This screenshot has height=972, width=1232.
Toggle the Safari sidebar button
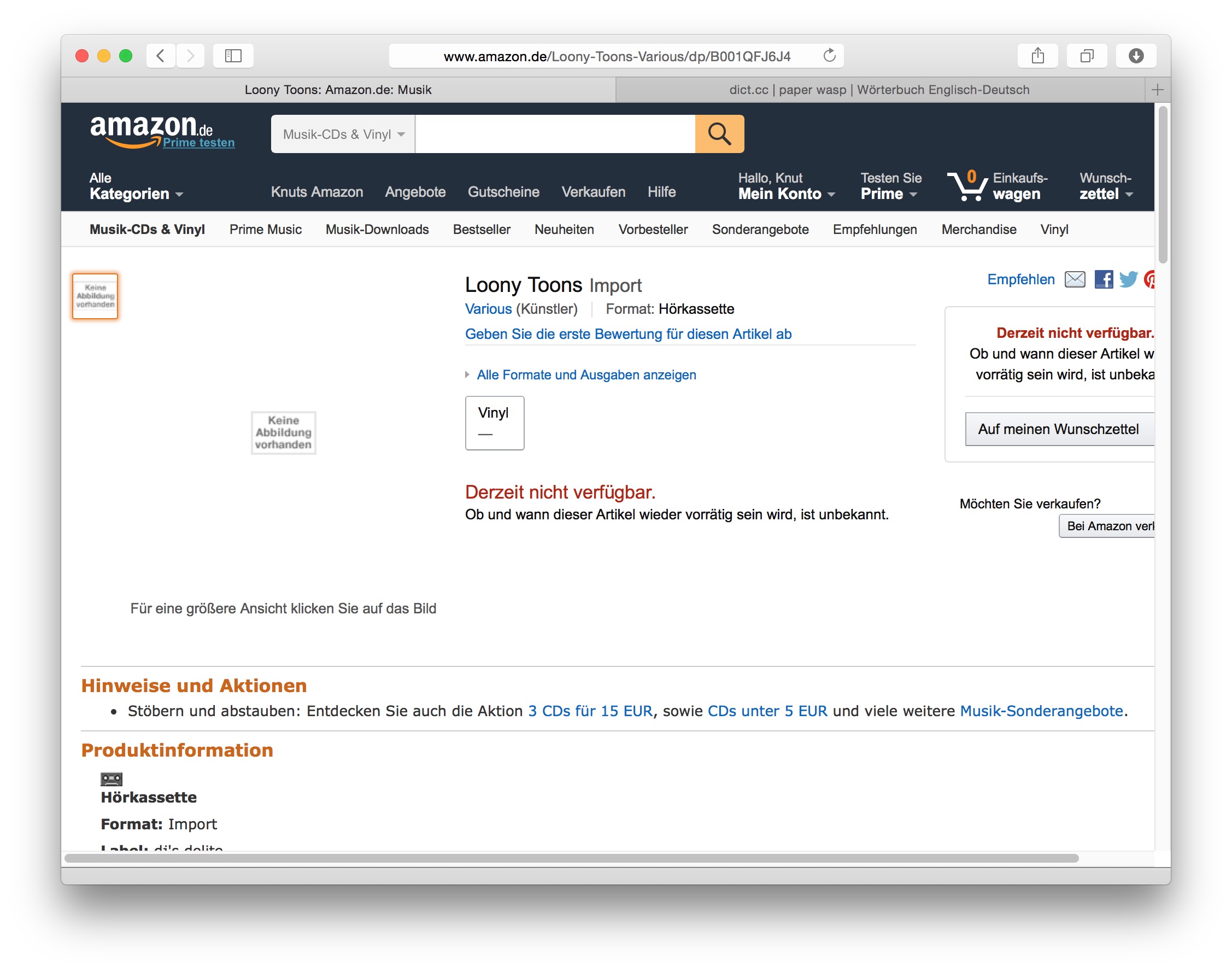[233, 56]
